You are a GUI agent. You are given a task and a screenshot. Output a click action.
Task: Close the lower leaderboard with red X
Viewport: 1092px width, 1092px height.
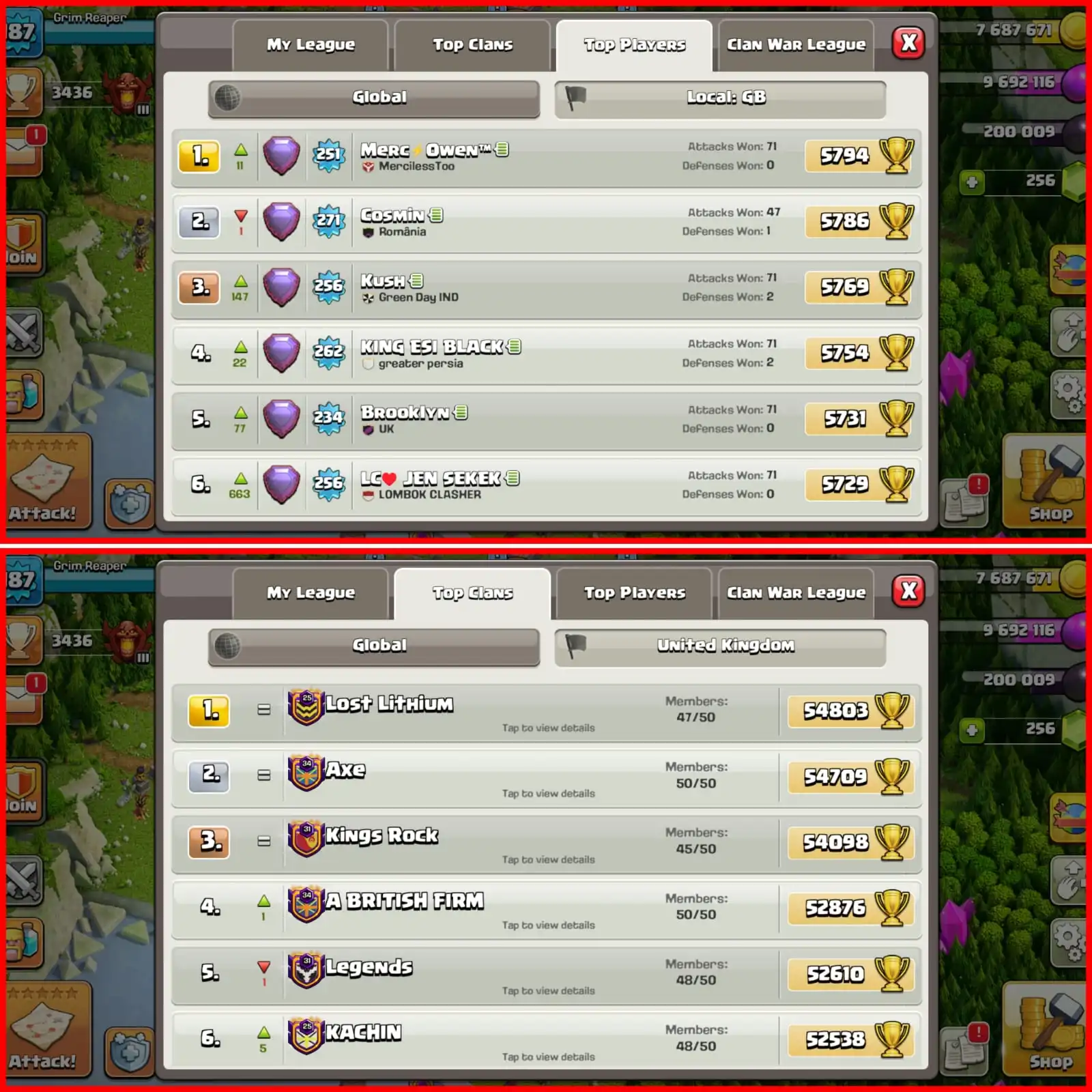tap(908, 591)
